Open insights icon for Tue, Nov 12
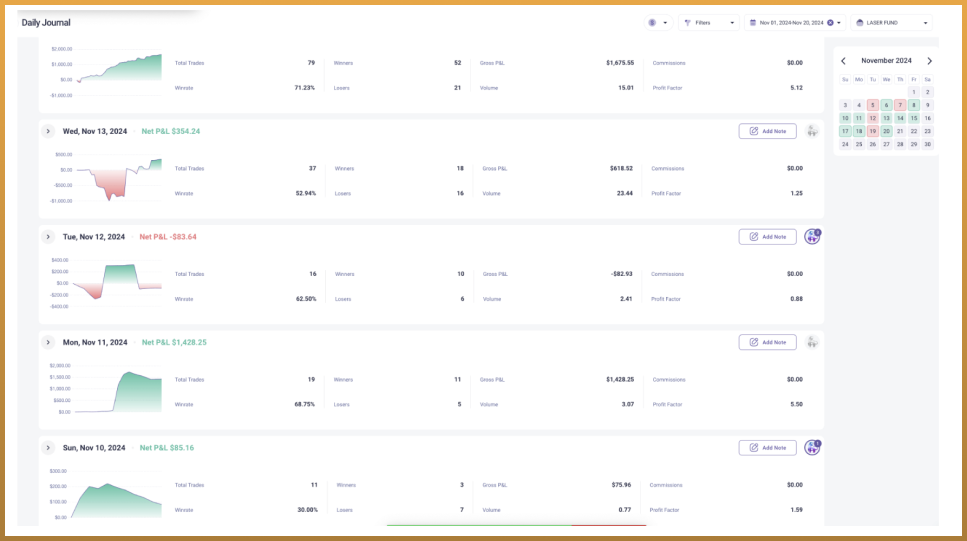 [812, 237]
